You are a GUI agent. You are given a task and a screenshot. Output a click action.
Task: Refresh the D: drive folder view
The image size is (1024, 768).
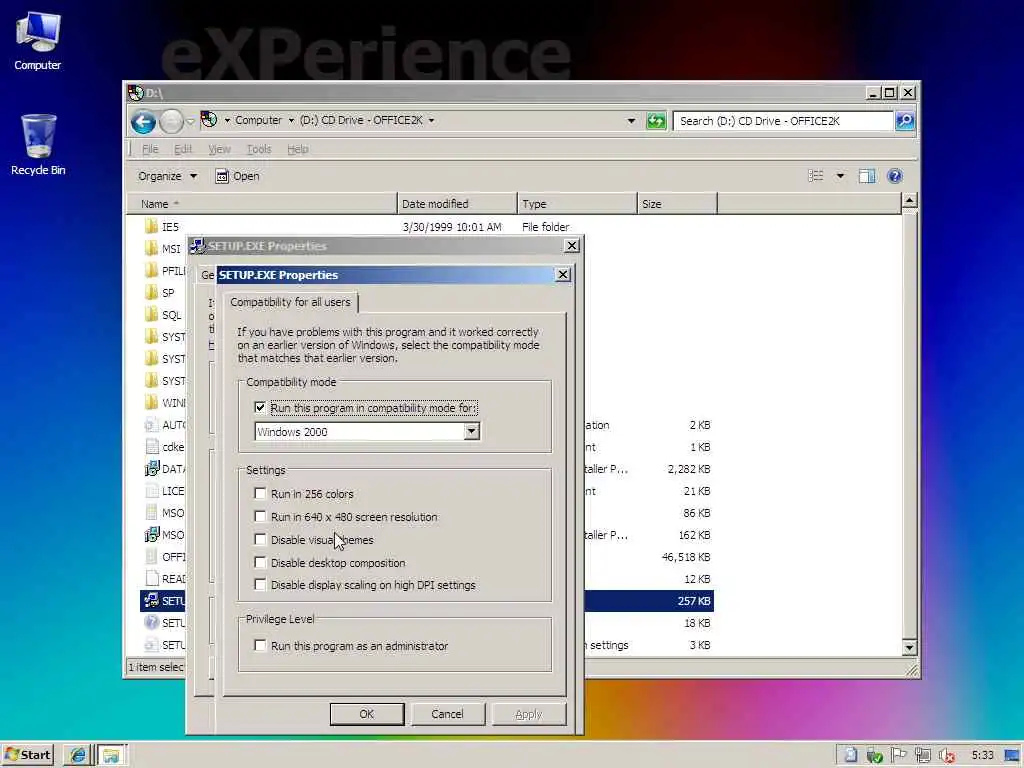pyautogui.click(x=656, y=121)
